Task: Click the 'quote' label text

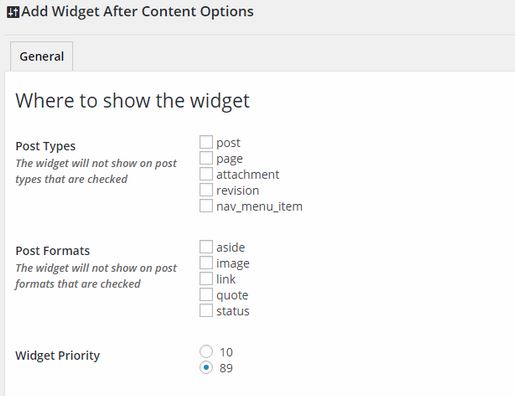Action: tap(232, 296)
